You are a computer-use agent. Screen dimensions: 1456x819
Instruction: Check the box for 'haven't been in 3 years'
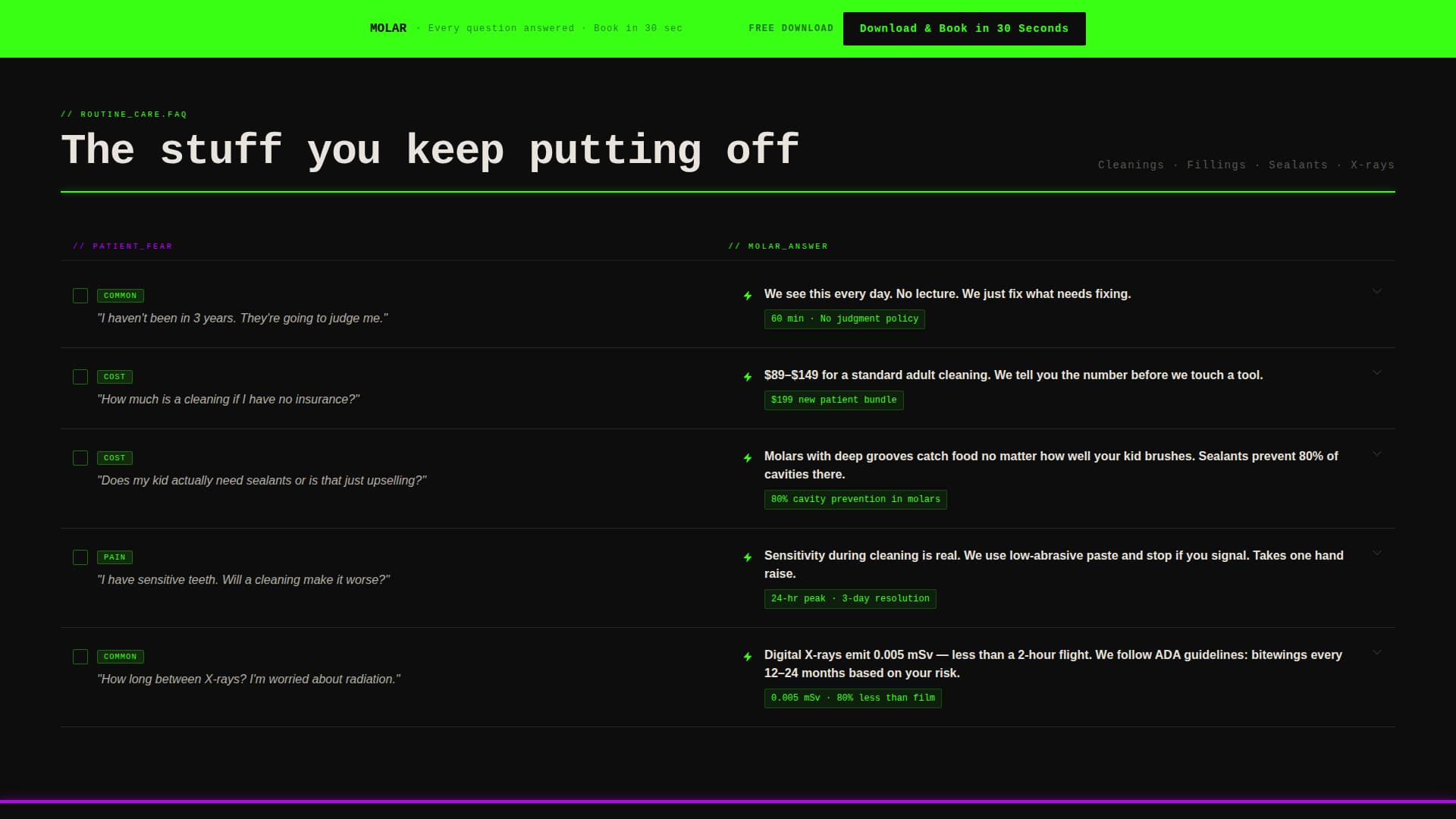80,296
